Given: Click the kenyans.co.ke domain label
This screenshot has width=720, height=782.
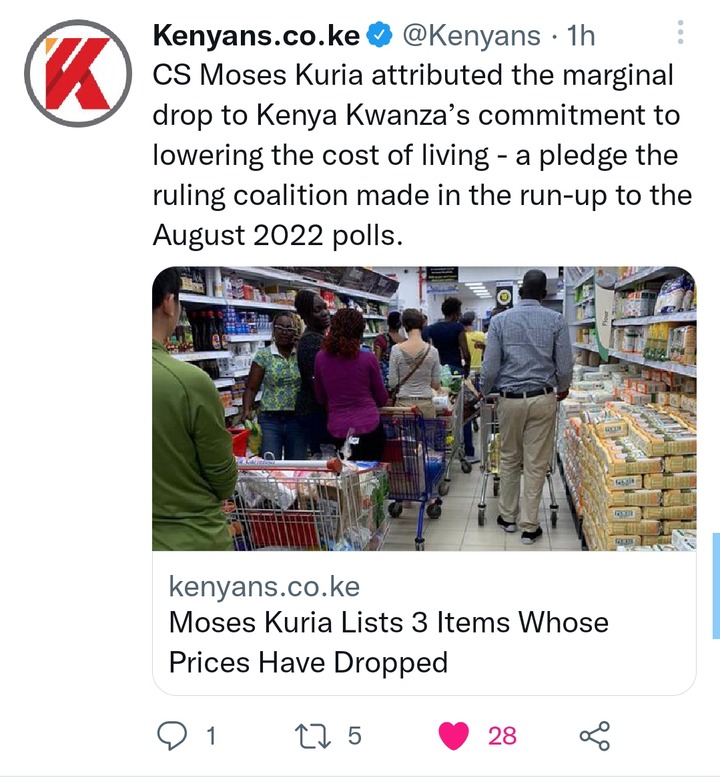Looking at the screenshot, I should click(264, 586).
